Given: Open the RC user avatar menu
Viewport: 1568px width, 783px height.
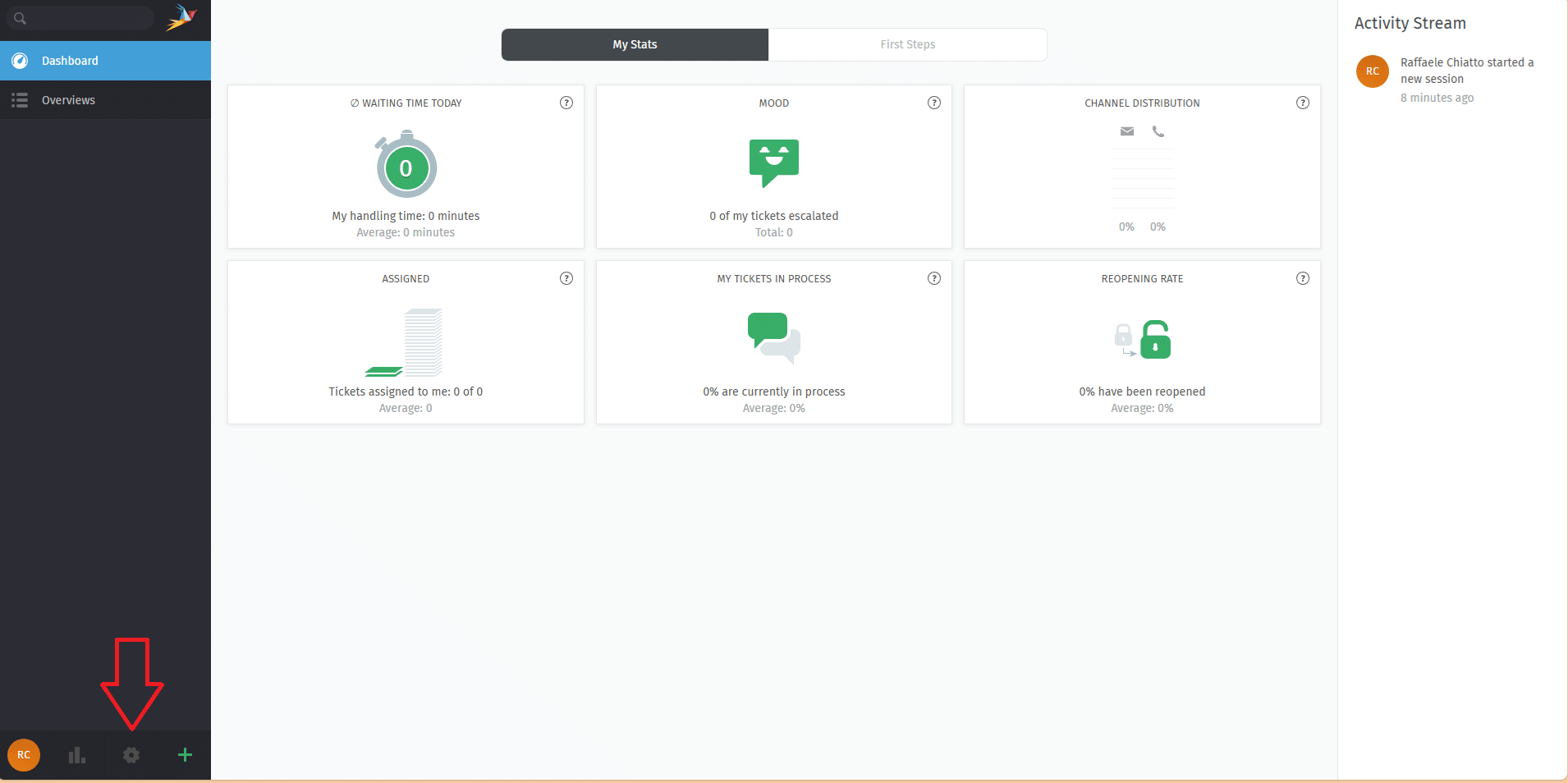Looking at the screenshot, I should pyautogui.click(x=24, y=755).
